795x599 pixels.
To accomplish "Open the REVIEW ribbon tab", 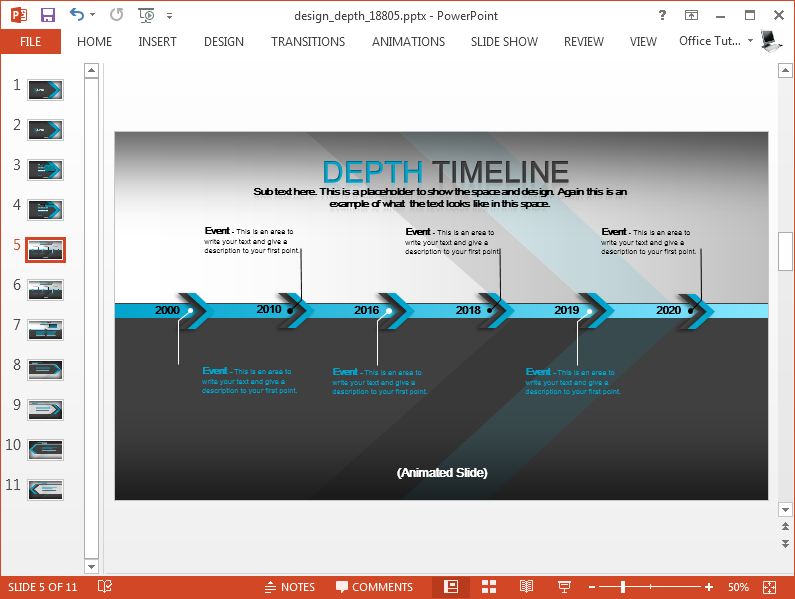I will click(x=584, y=42).
